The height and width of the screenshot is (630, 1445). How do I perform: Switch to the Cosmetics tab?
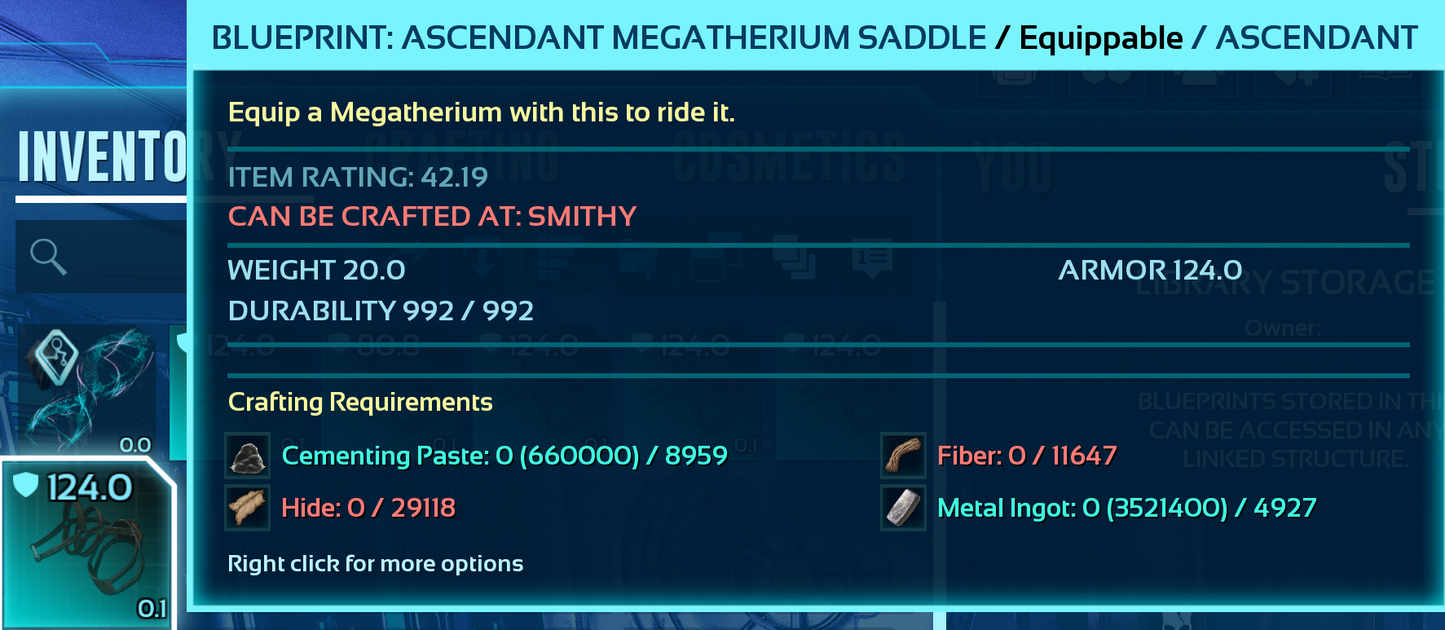[x=790, y=160]
